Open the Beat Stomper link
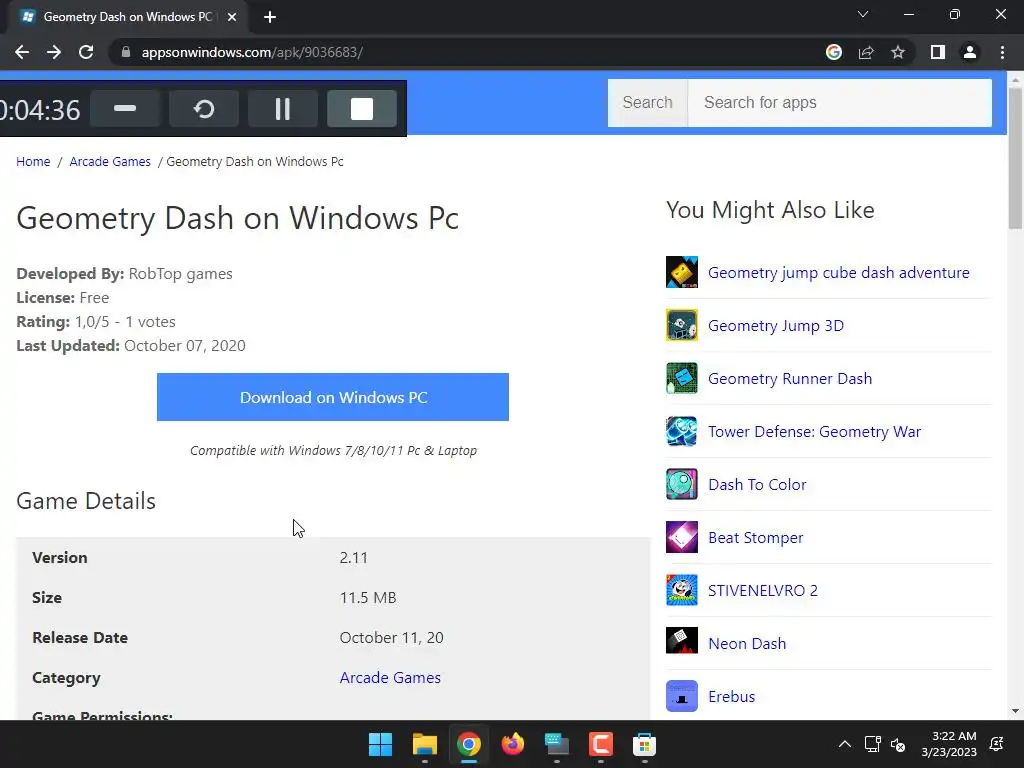Image resolution: width=1024 pixels, height=768 pixels. 756,537
